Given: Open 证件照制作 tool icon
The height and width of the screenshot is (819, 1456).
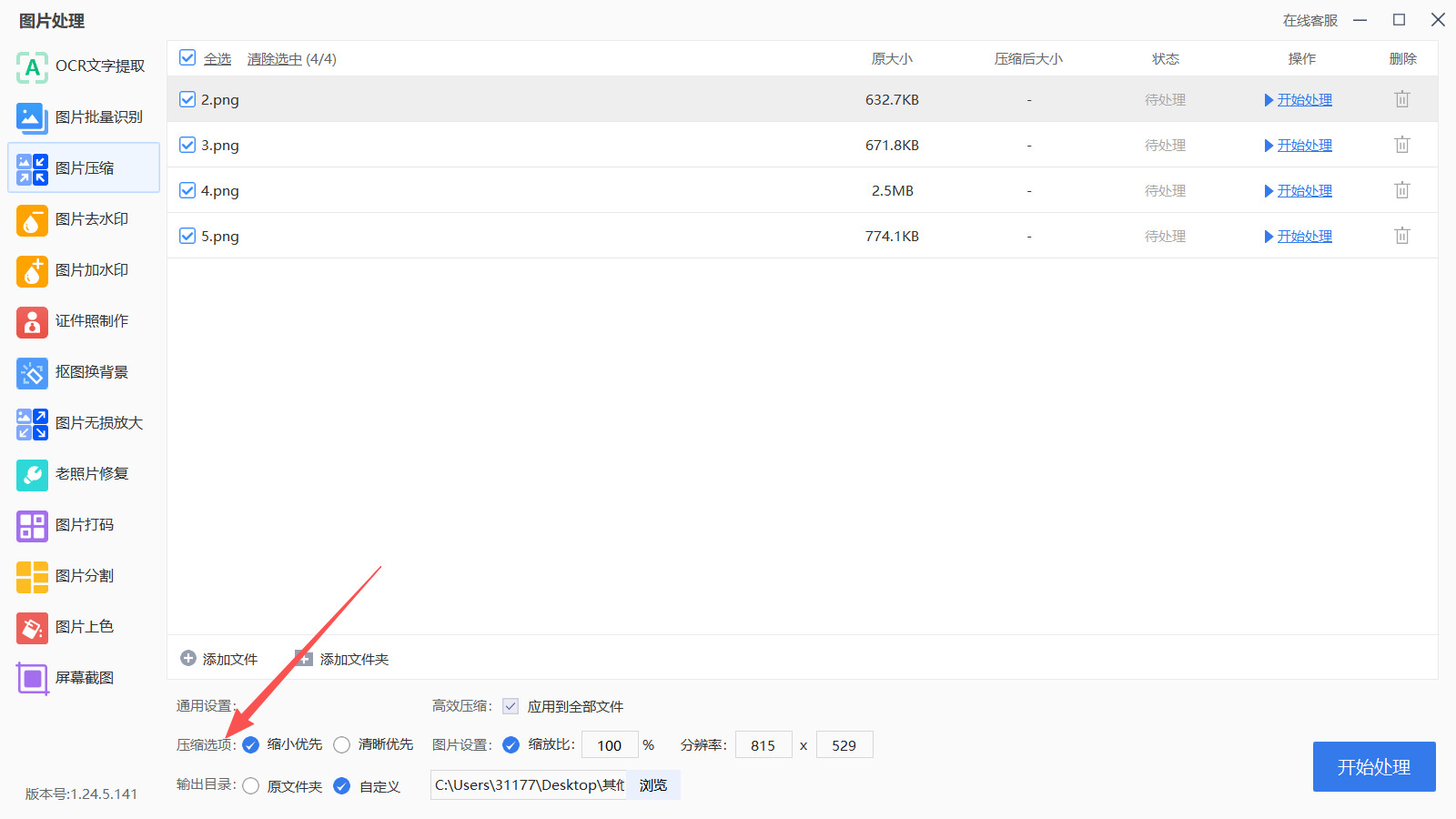Looking at the screenshot, I should tap(32, 321).
